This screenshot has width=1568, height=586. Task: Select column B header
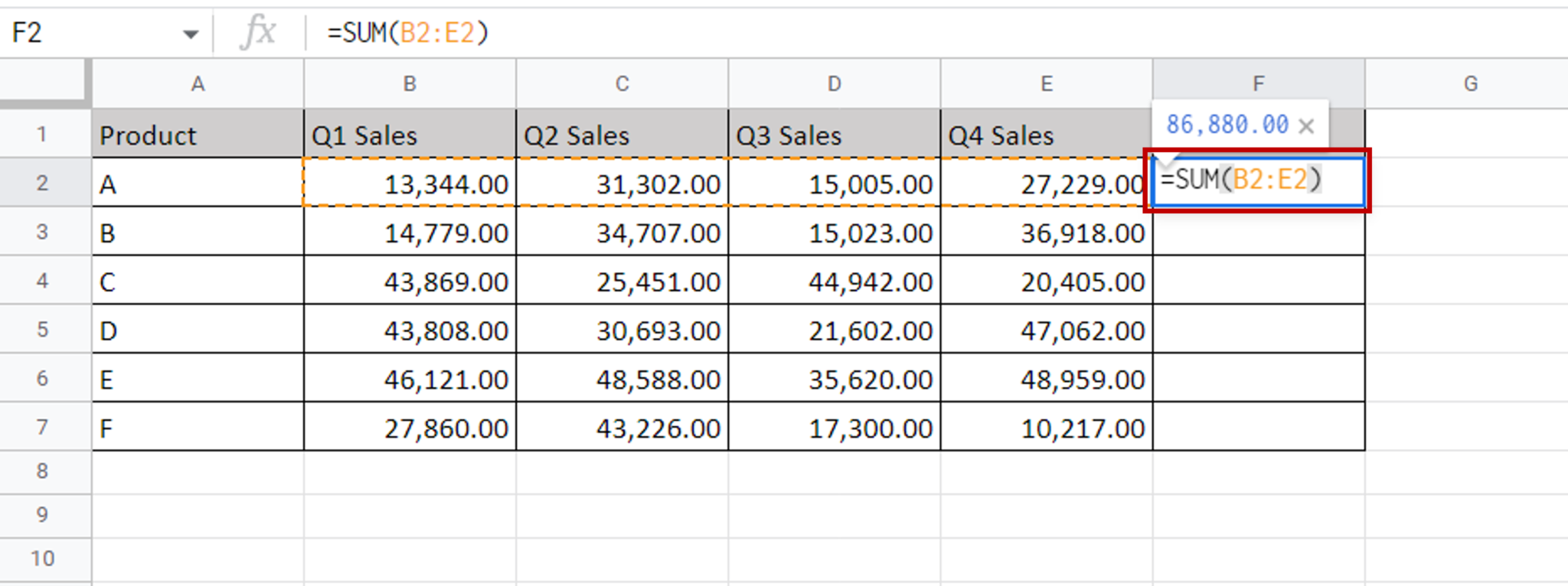pyautogui.click(x=410, y=83)
